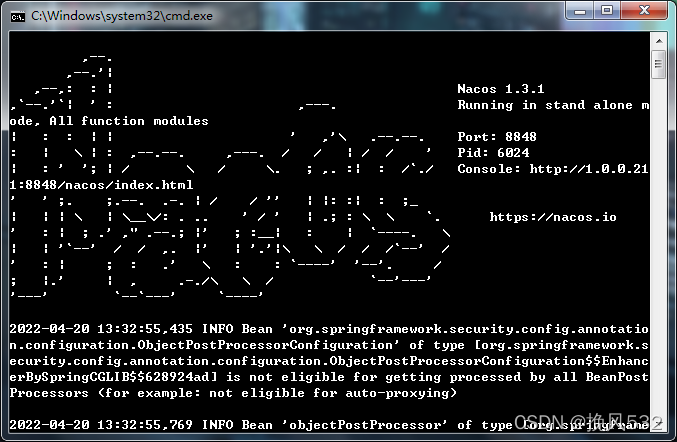The image size is (677, 442).
Task: Click the '2022-04-20 13:32:55,435' timestamp
Action: pyautogui.click(x=101, y=329)
